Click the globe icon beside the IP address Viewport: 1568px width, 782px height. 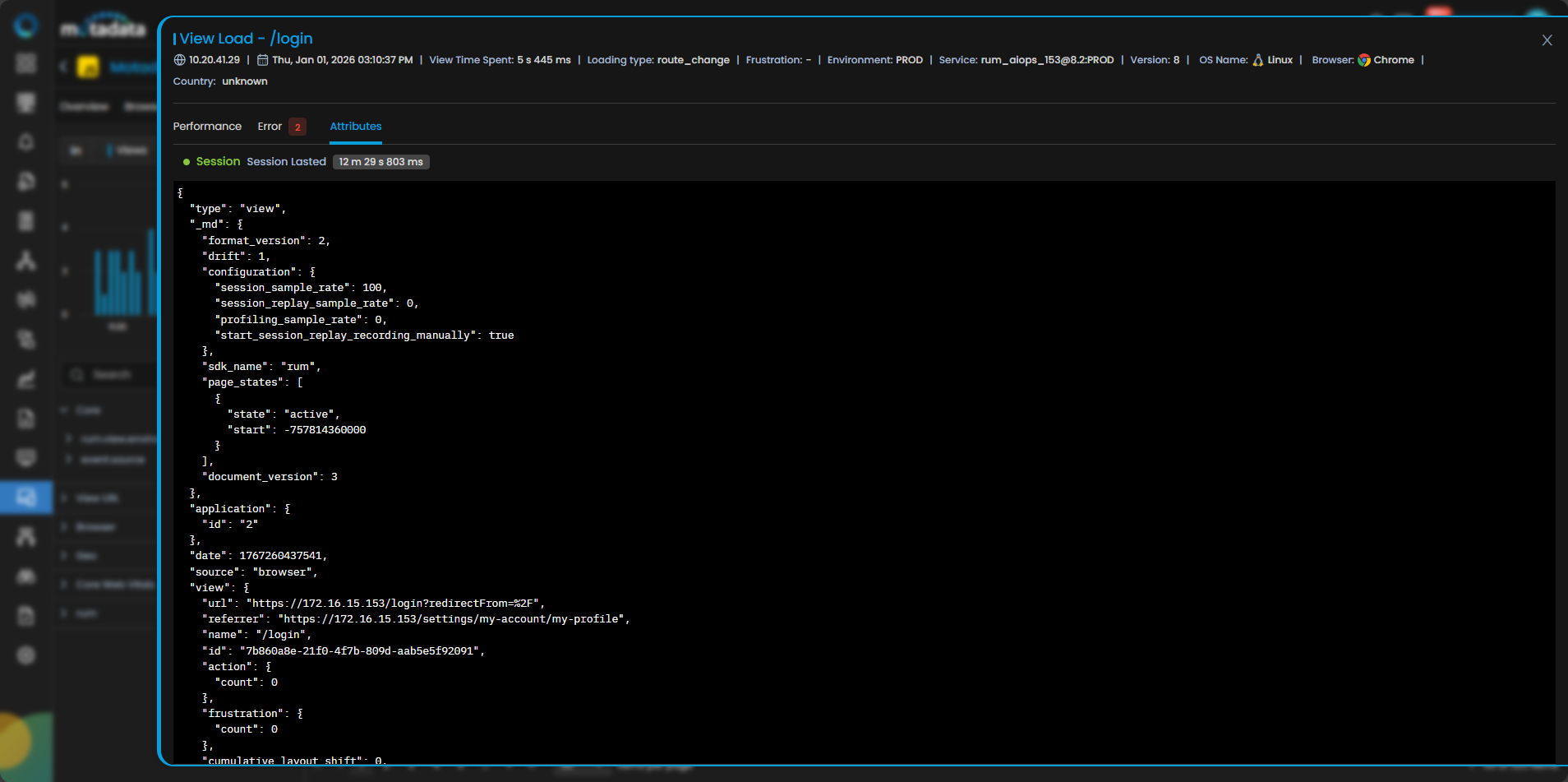click(180, 60)
